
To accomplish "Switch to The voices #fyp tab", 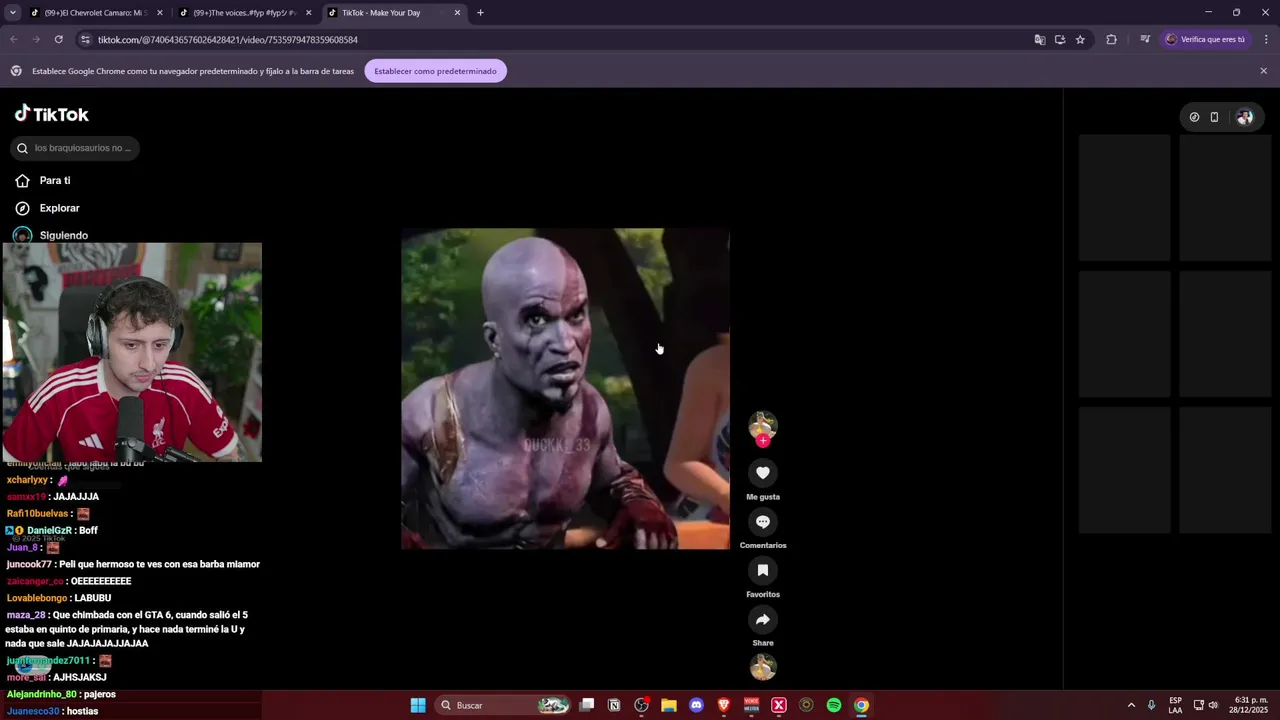I will coord(245,13).
